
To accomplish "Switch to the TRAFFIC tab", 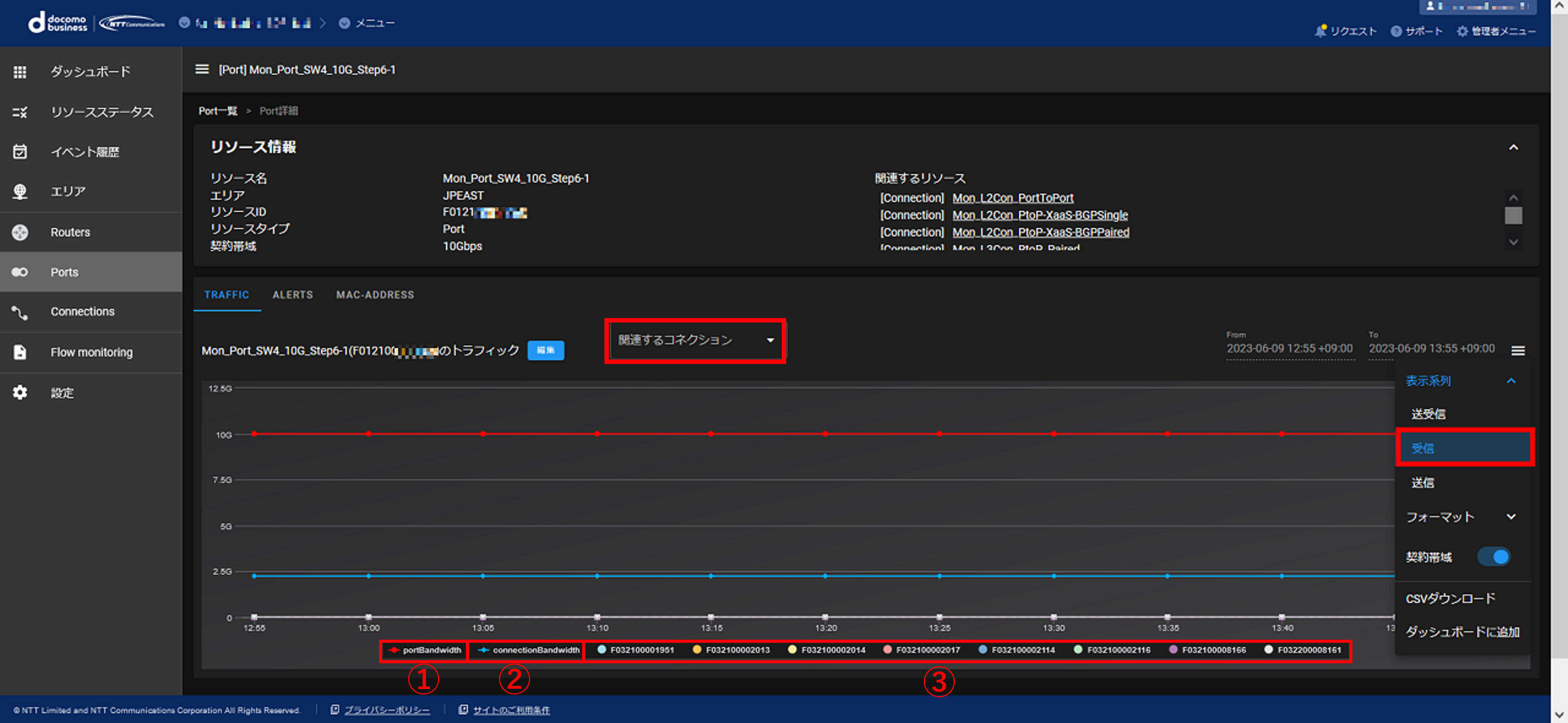I will coord(227,294).
